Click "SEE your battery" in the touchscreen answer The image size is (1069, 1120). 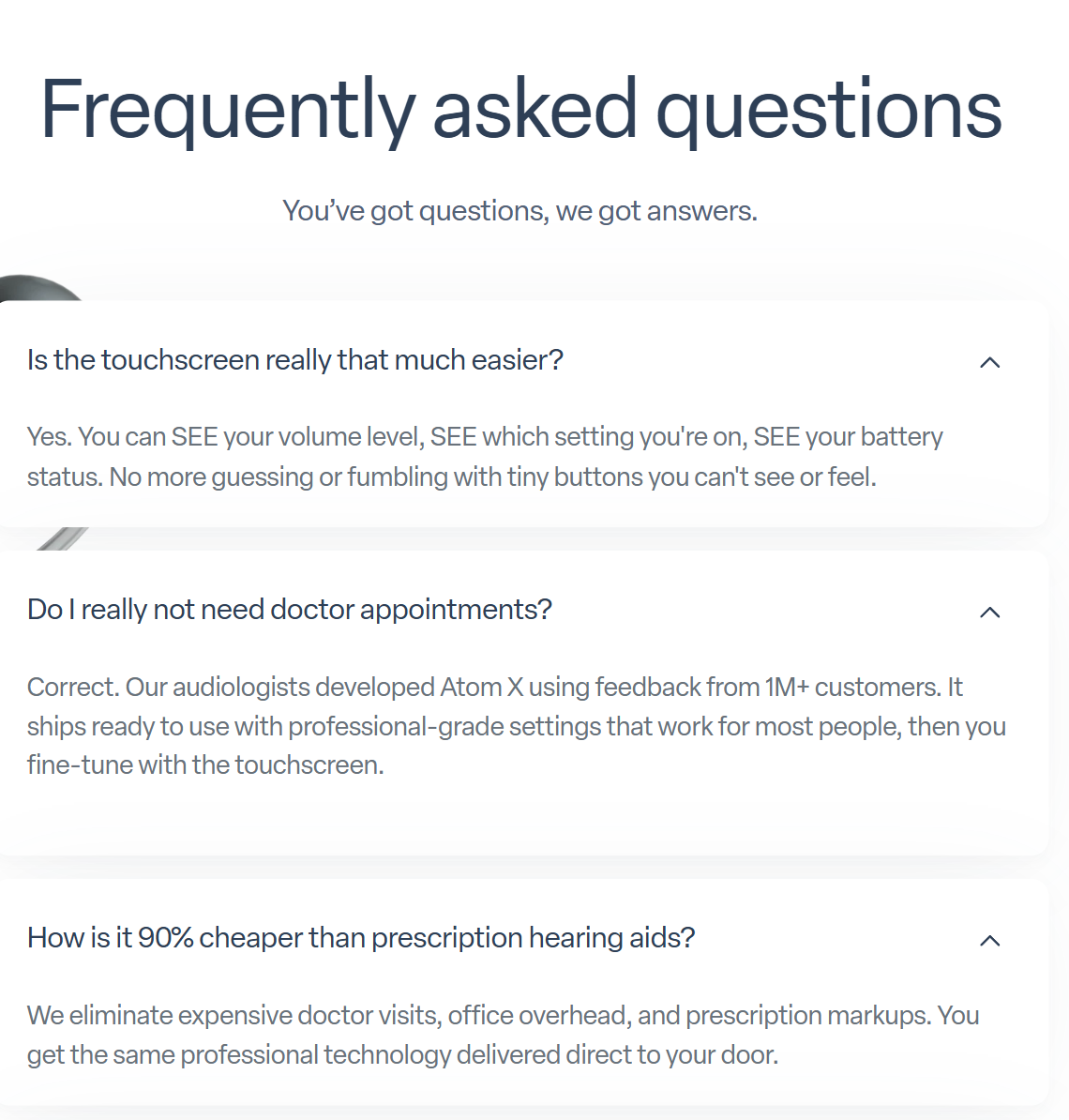click(848, 437)
